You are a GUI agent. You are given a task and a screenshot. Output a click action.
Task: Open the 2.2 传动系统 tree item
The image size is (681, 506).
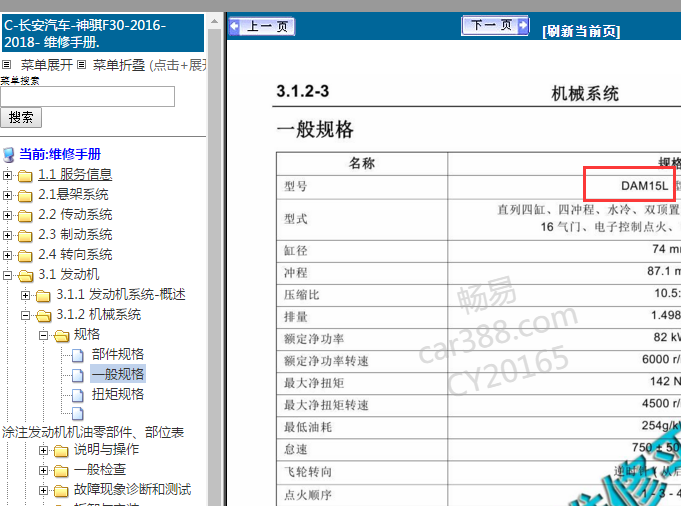click(75, 215)
